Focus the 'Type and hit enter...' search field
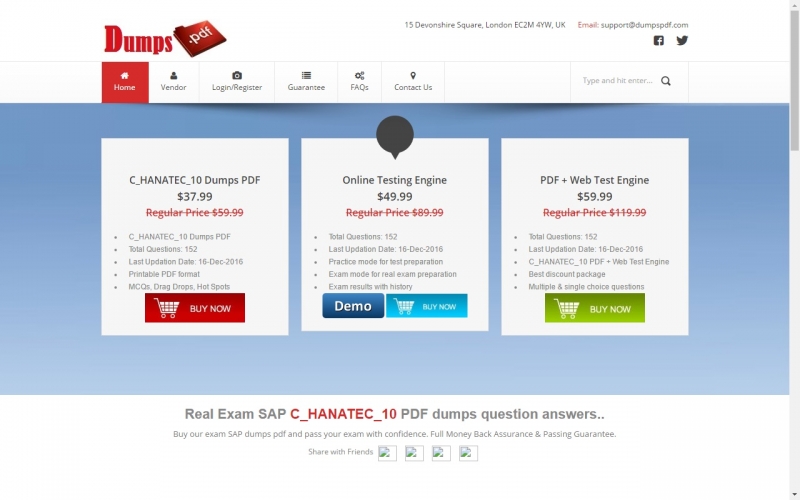Viewport: 800px width, 500px height. [x=618, y=81]
